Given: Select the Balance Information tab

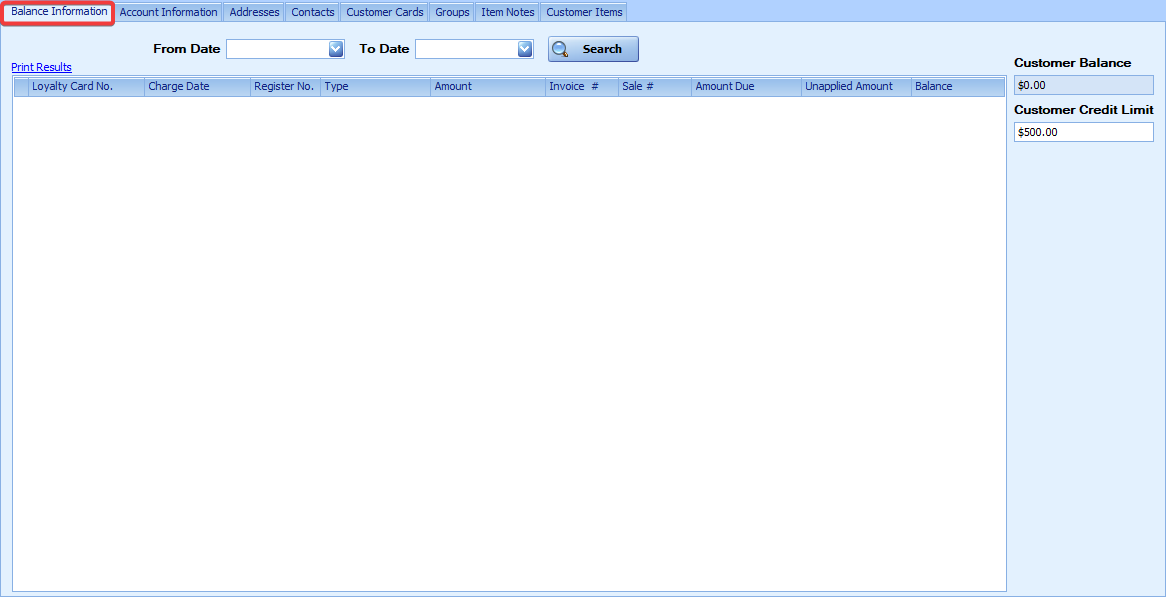Looking at the screenshot, I should click(x=59, y=12).
